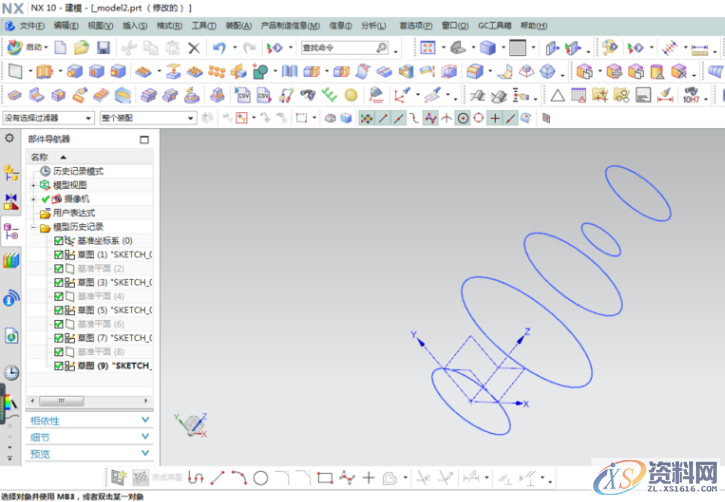
Task: Click the Delete X icon in toolbar
Action: [x=194, y=47]
